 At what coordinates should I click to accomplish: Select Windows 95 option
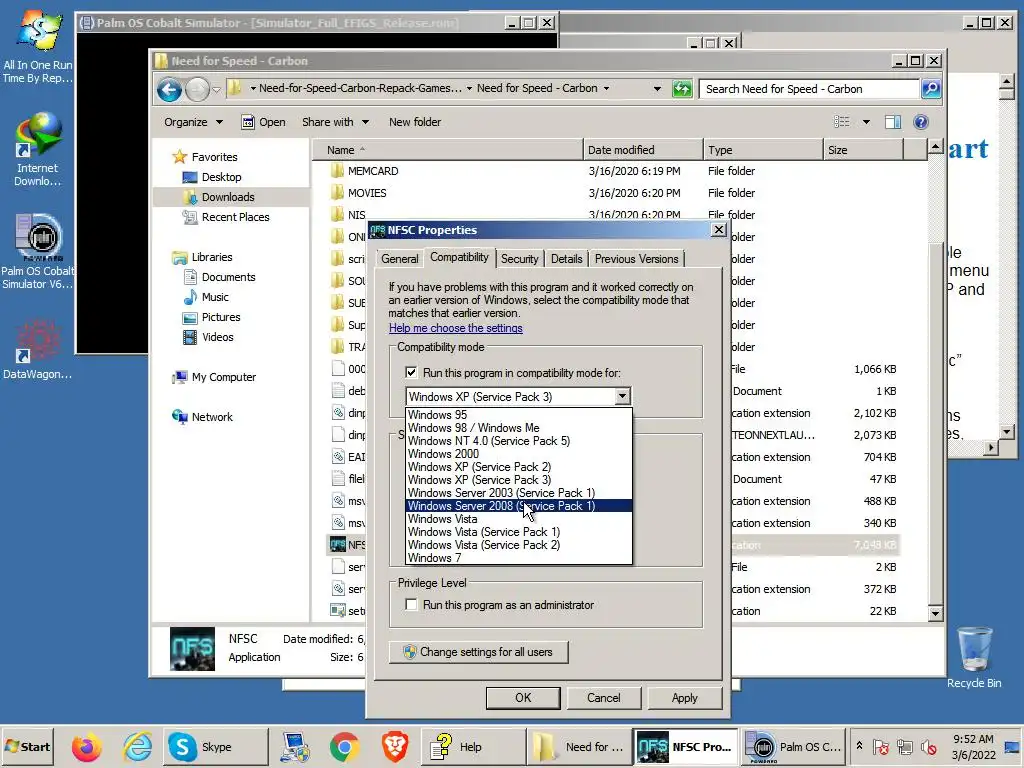[519, 415]
